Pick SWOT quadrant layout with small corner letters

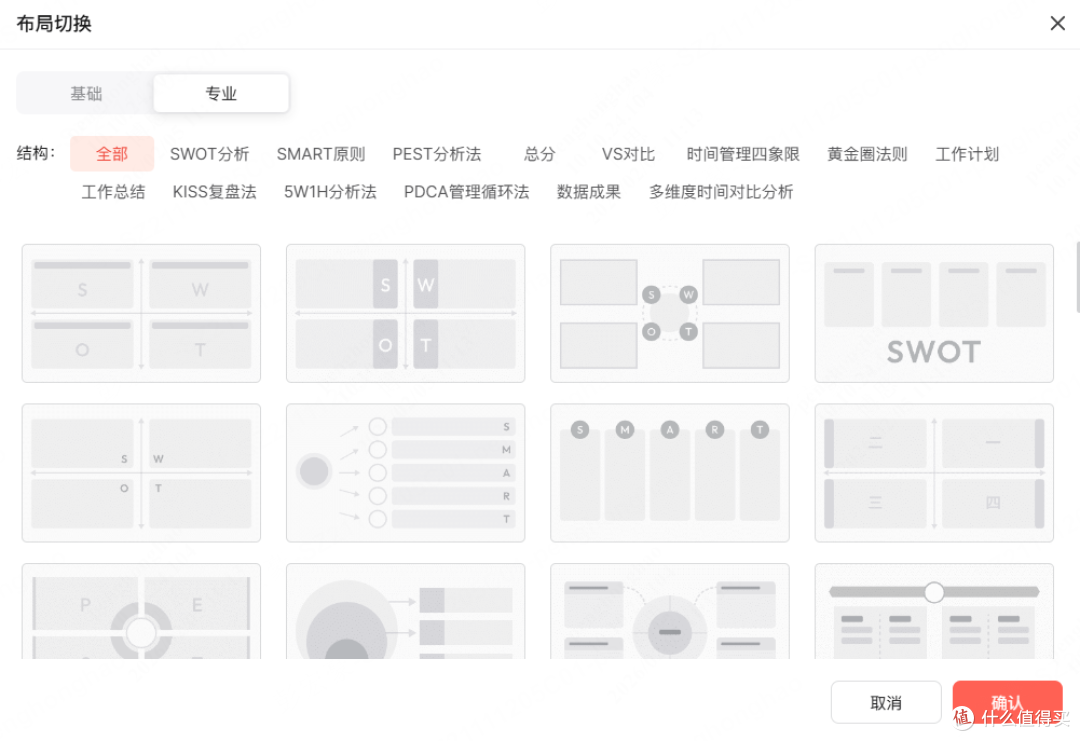pos(141,473)
